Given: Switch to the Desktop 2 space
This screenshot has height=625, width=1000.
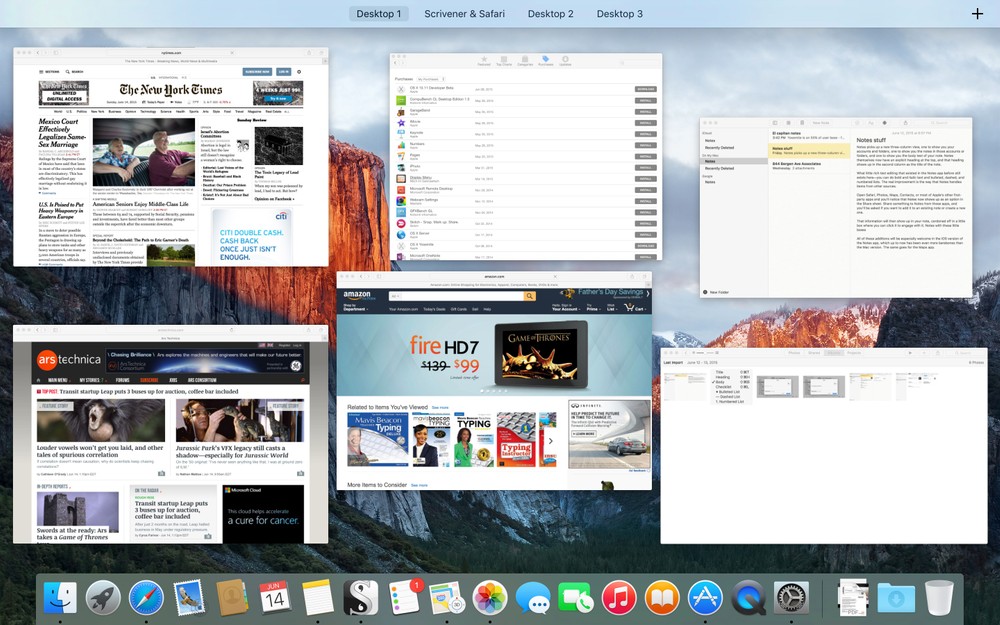Looking at the screenshot, I should coord(550,14).
